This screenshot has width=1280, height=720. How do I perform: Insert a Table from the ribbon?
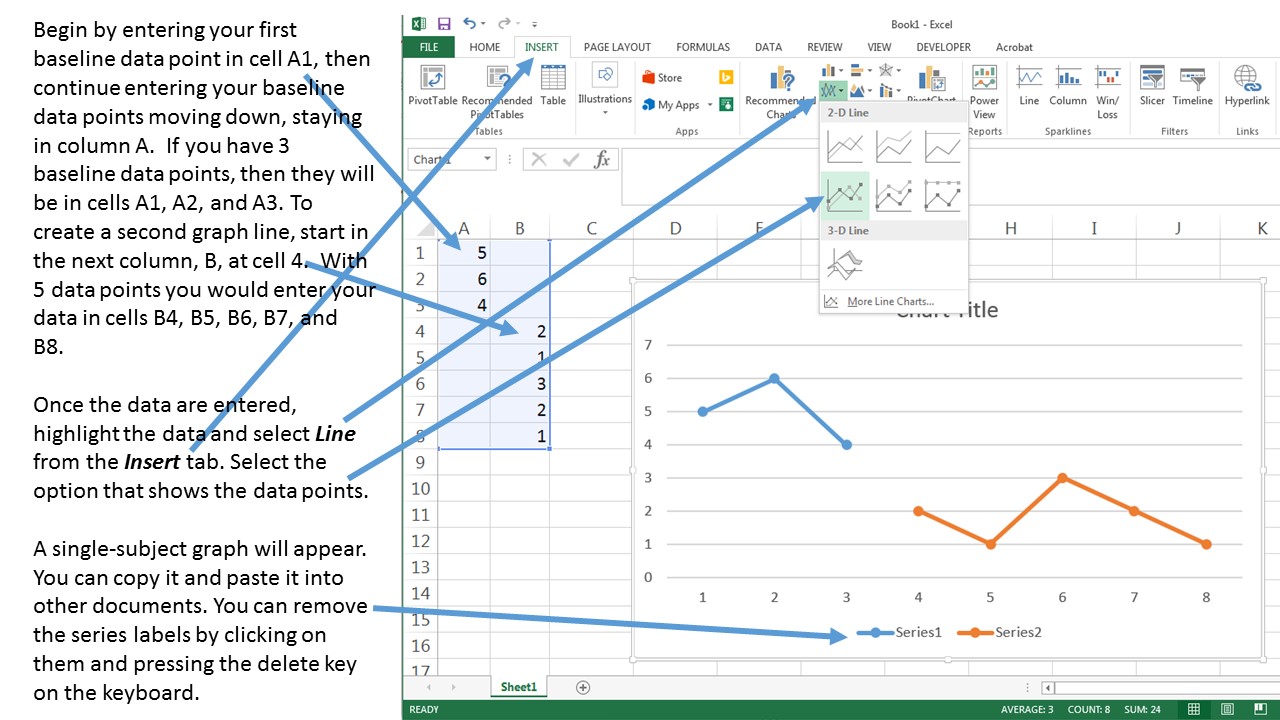pos(553,86)
